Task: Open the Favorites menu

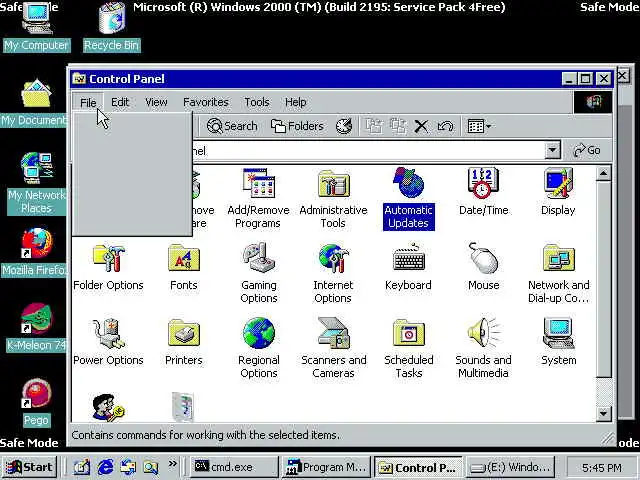Action: [206, 102]
